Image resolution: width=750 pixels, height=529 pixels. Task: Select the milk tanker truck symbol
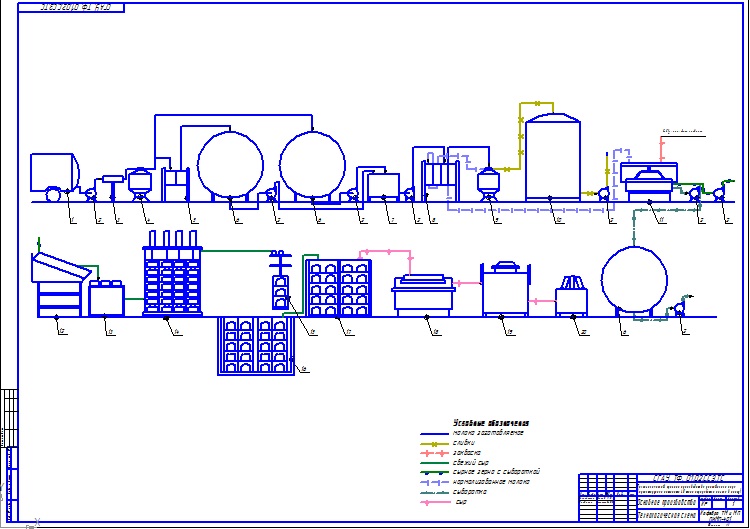(55, 177)
